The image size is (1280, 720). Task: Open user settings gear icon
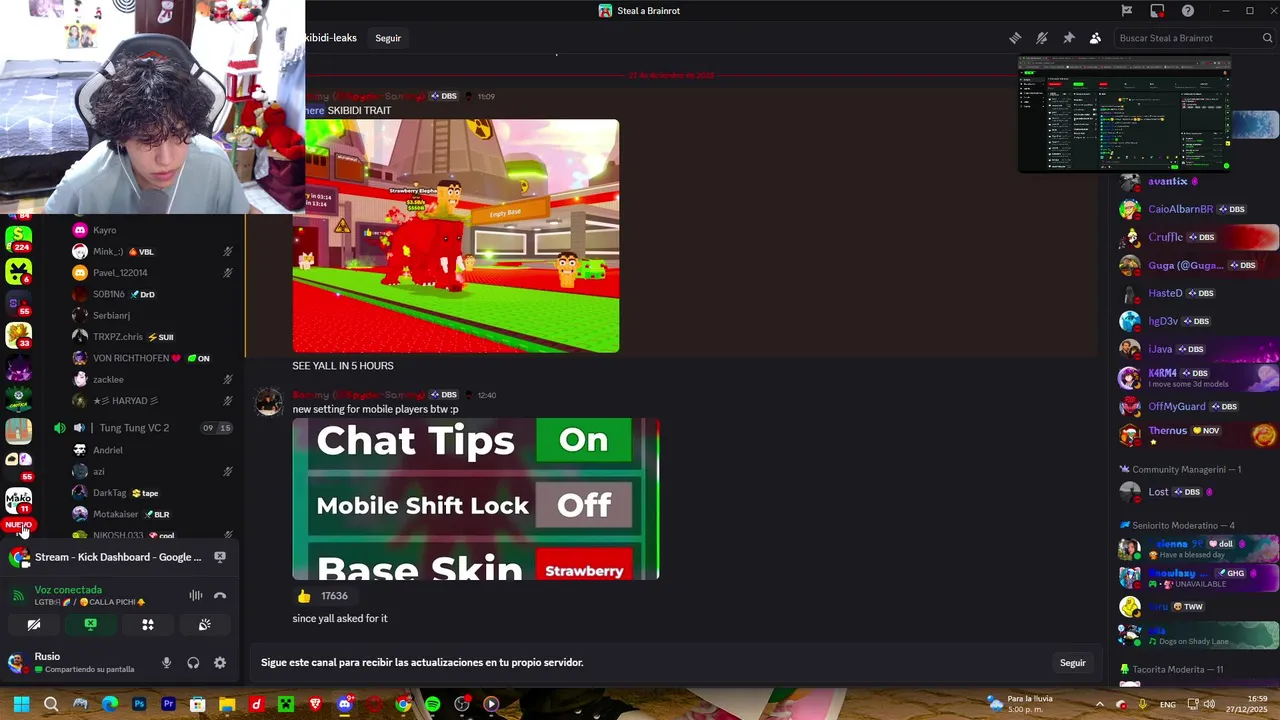coord(220,662)
